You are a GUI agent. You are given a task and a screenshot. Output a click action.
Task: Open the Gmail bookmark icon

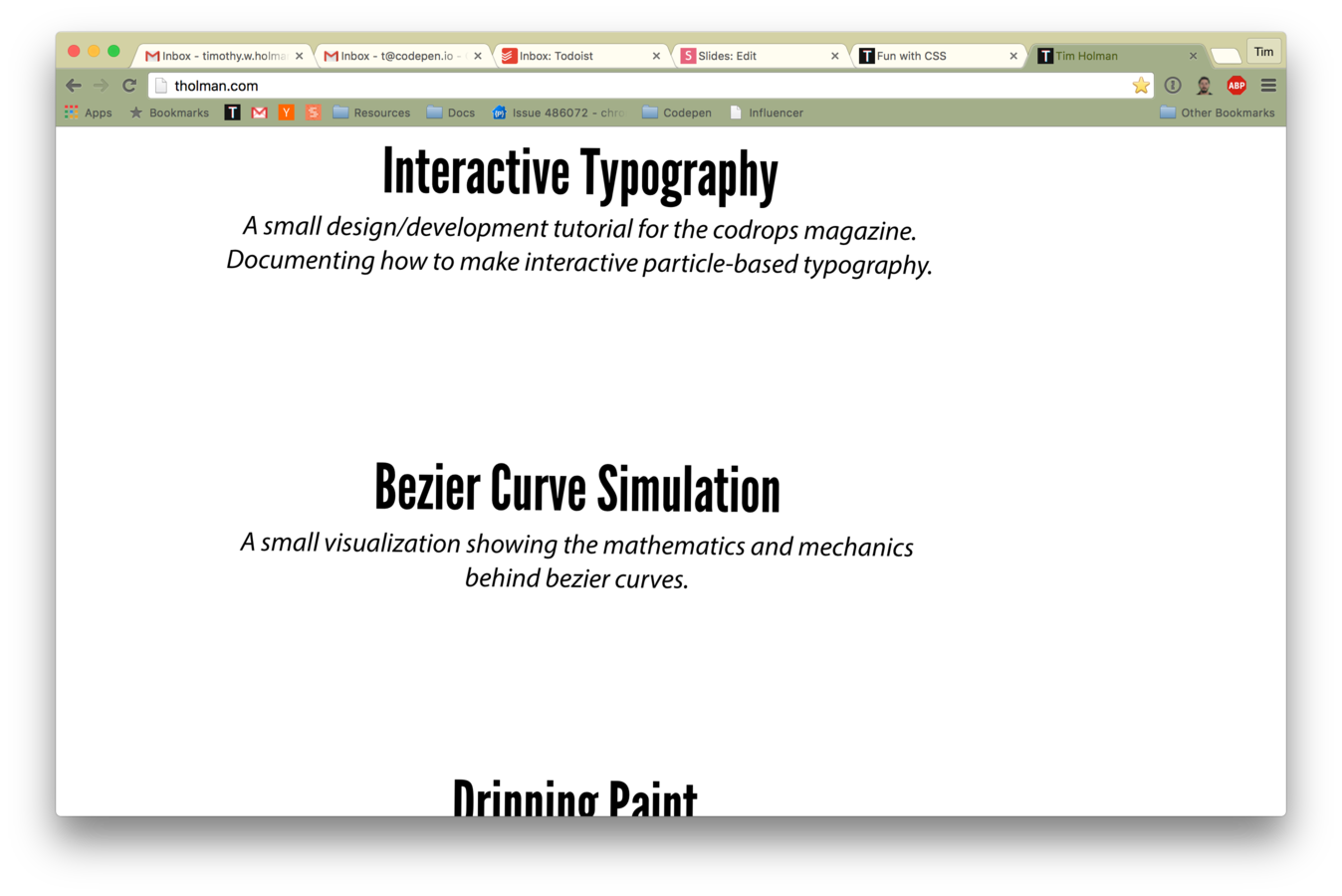coord(260,112)
